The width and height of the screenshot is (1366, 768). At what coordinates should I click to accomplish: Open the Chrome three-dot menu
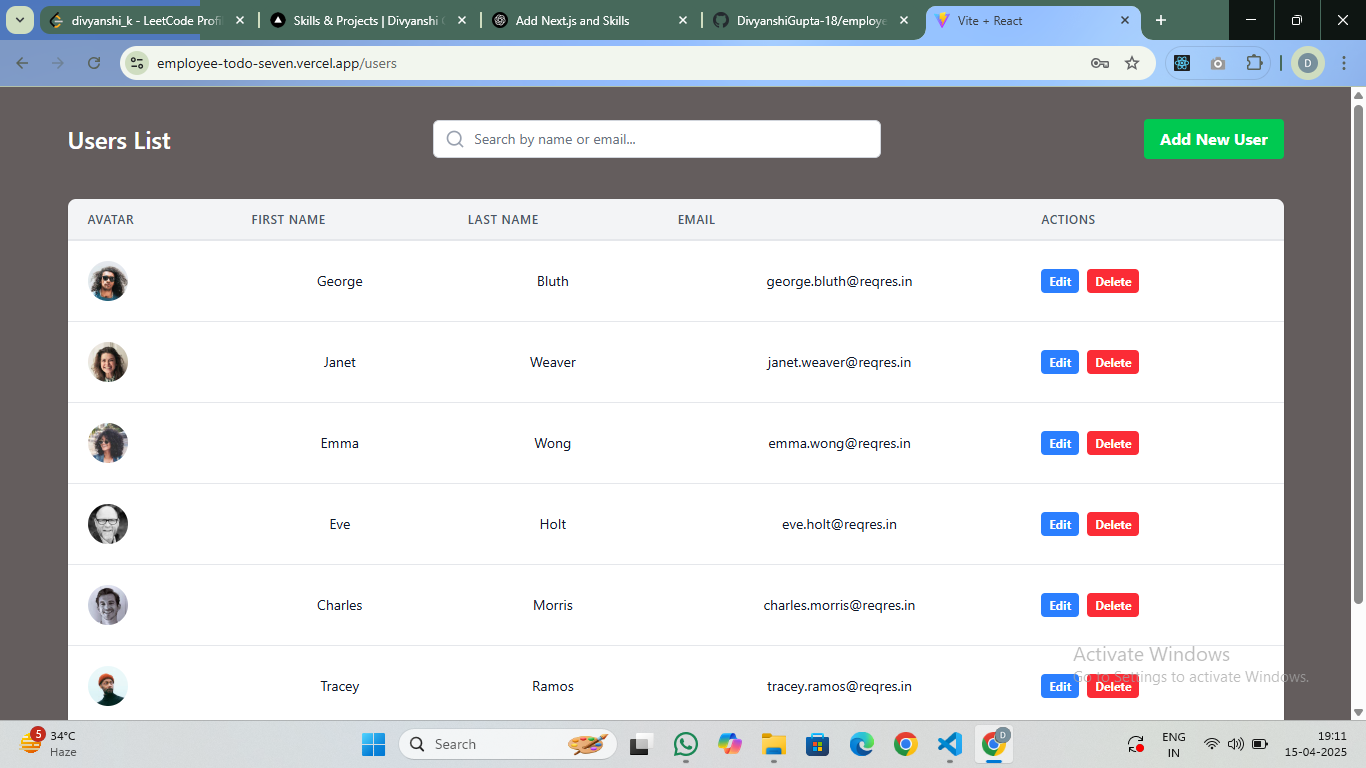coord(1344,63)
